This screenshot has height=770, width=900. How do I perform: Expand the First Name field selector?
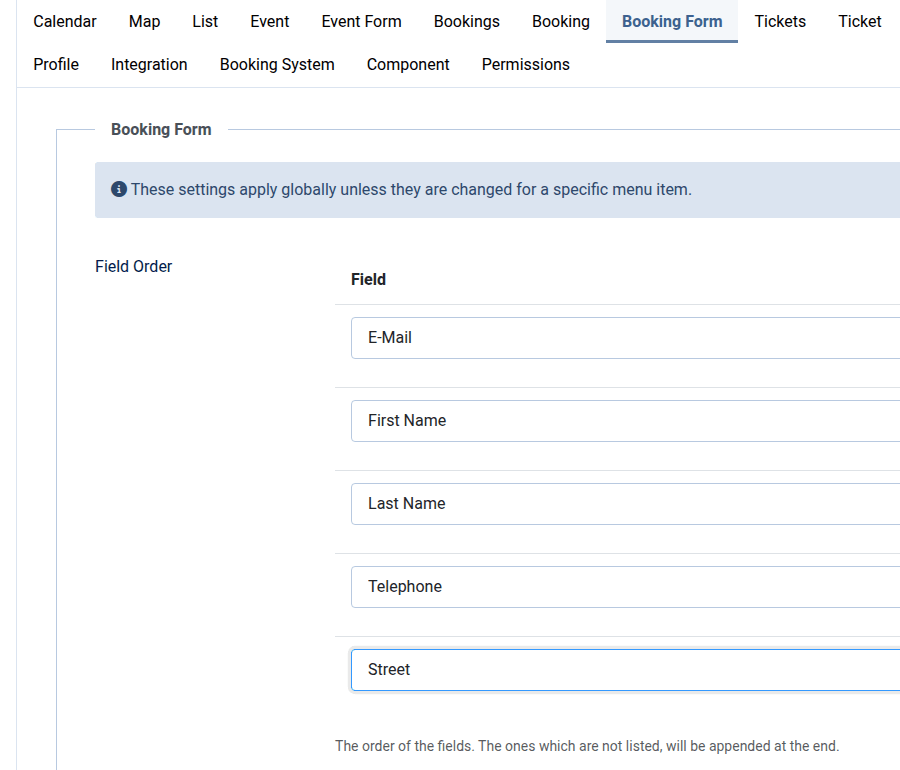tap(625, 421)
